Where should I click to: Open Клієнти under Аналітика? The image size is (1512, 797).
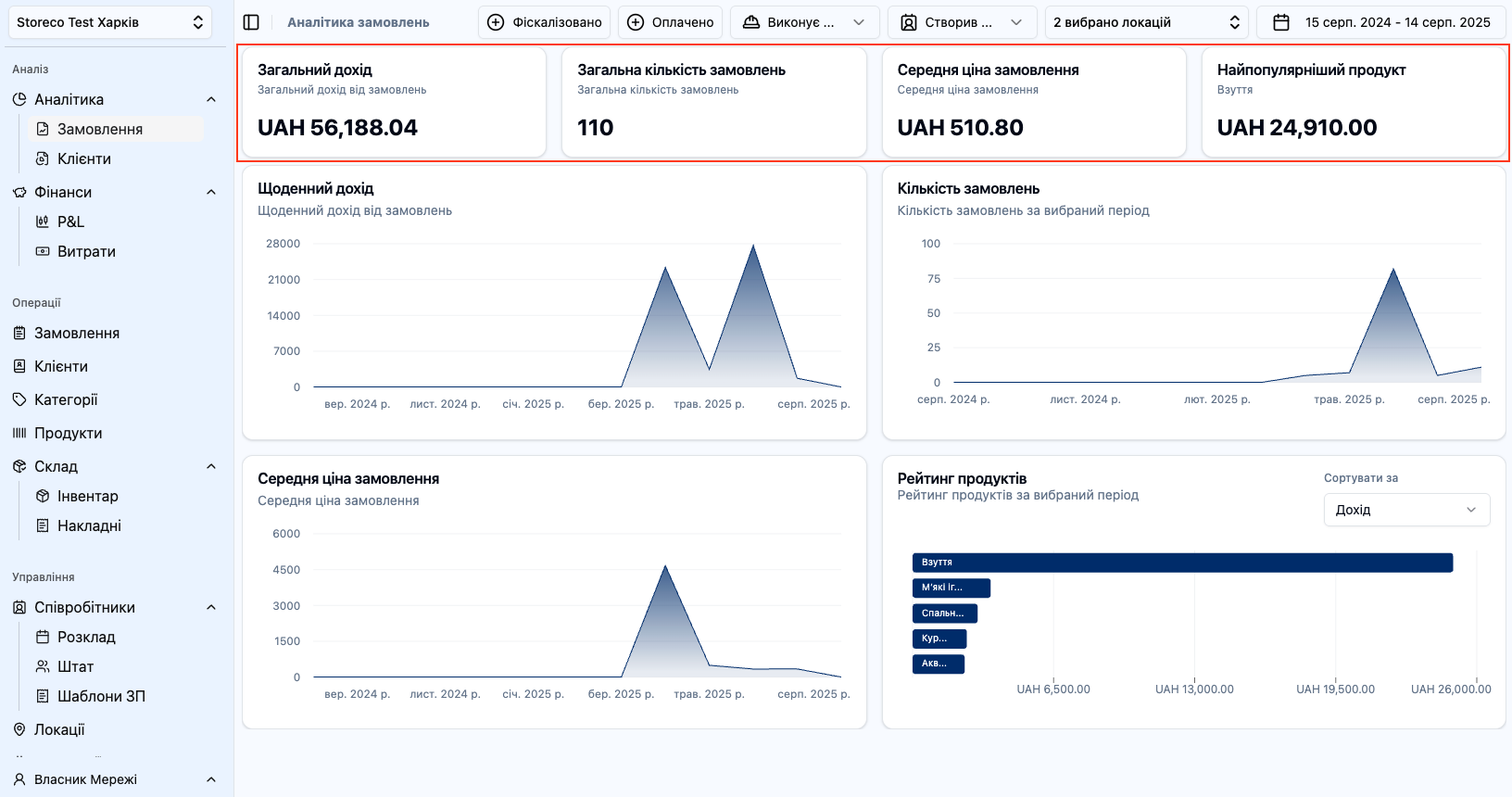[84, 158]
